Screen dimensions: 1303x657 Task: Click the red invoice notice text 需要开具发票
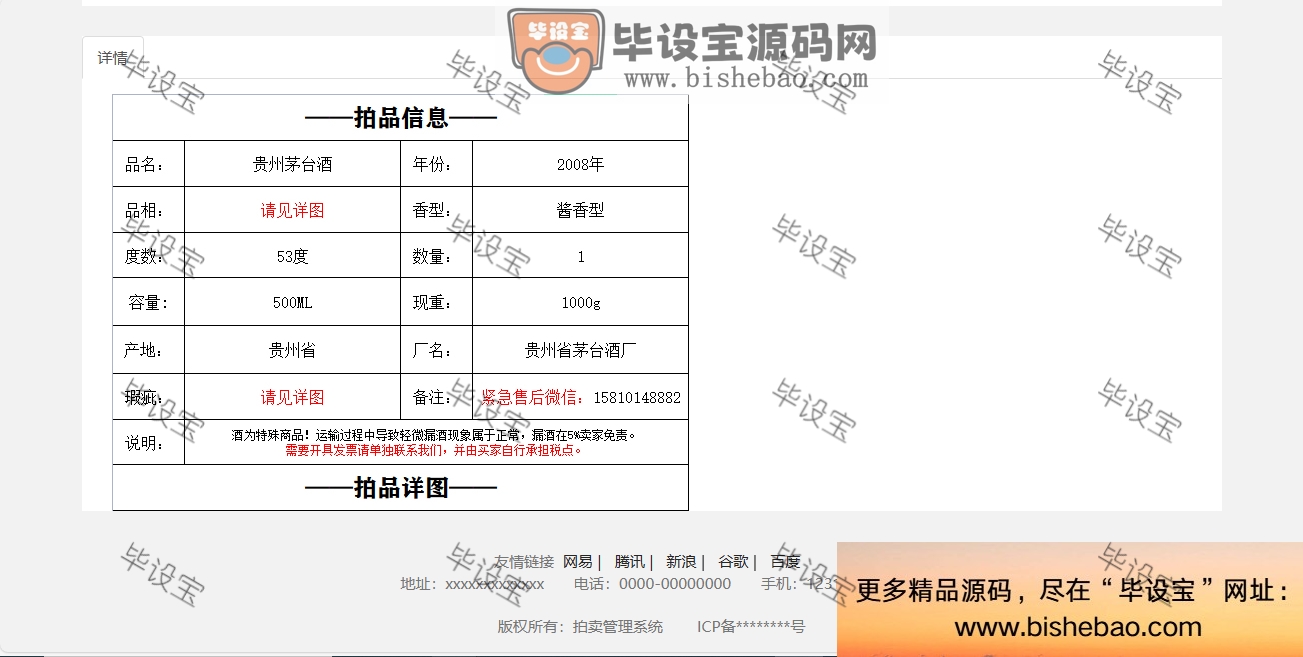[434, 450]
